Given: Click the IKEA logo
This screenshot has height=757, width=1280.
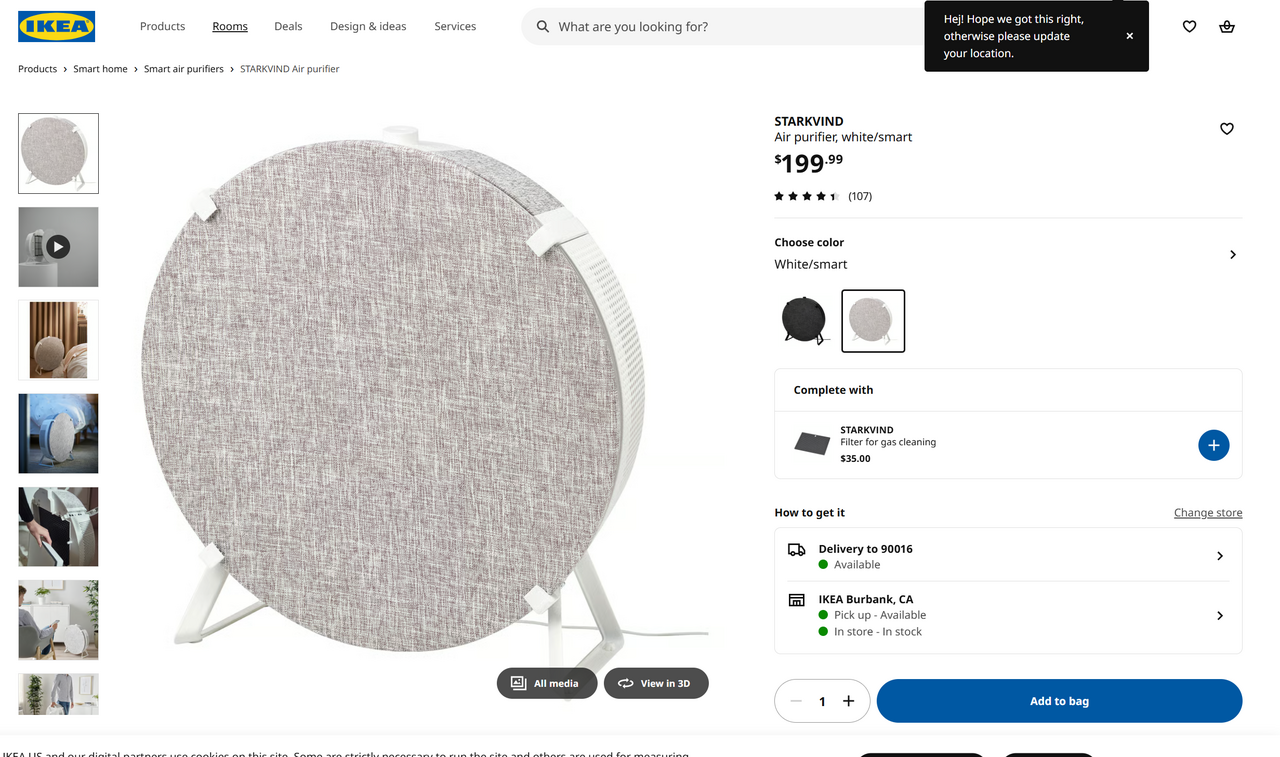Looking at the screenshot, I should click(x=57, y=26).
